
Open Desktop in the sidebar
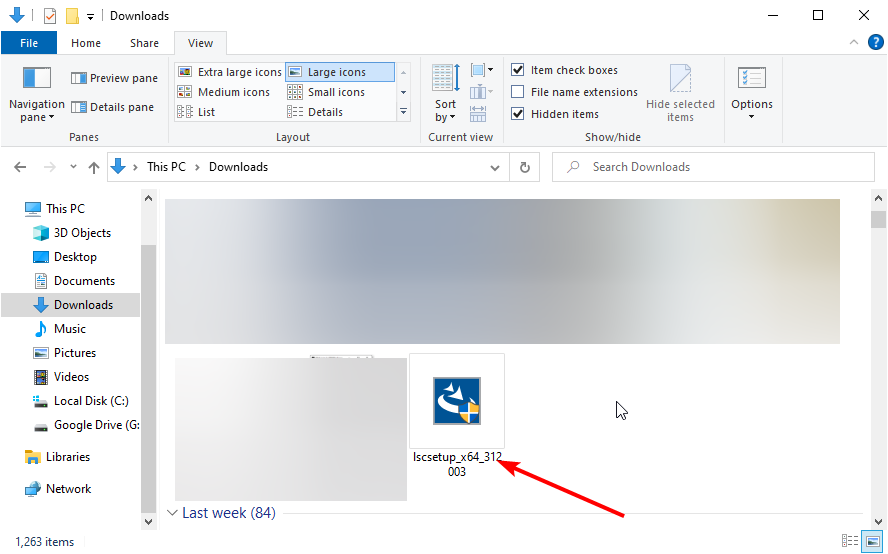pos(65,257)
